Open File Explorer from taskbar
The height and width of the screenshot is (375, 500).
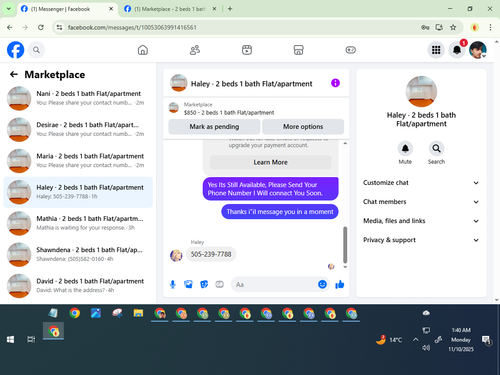pyautogui.click(x=138, y=313)
